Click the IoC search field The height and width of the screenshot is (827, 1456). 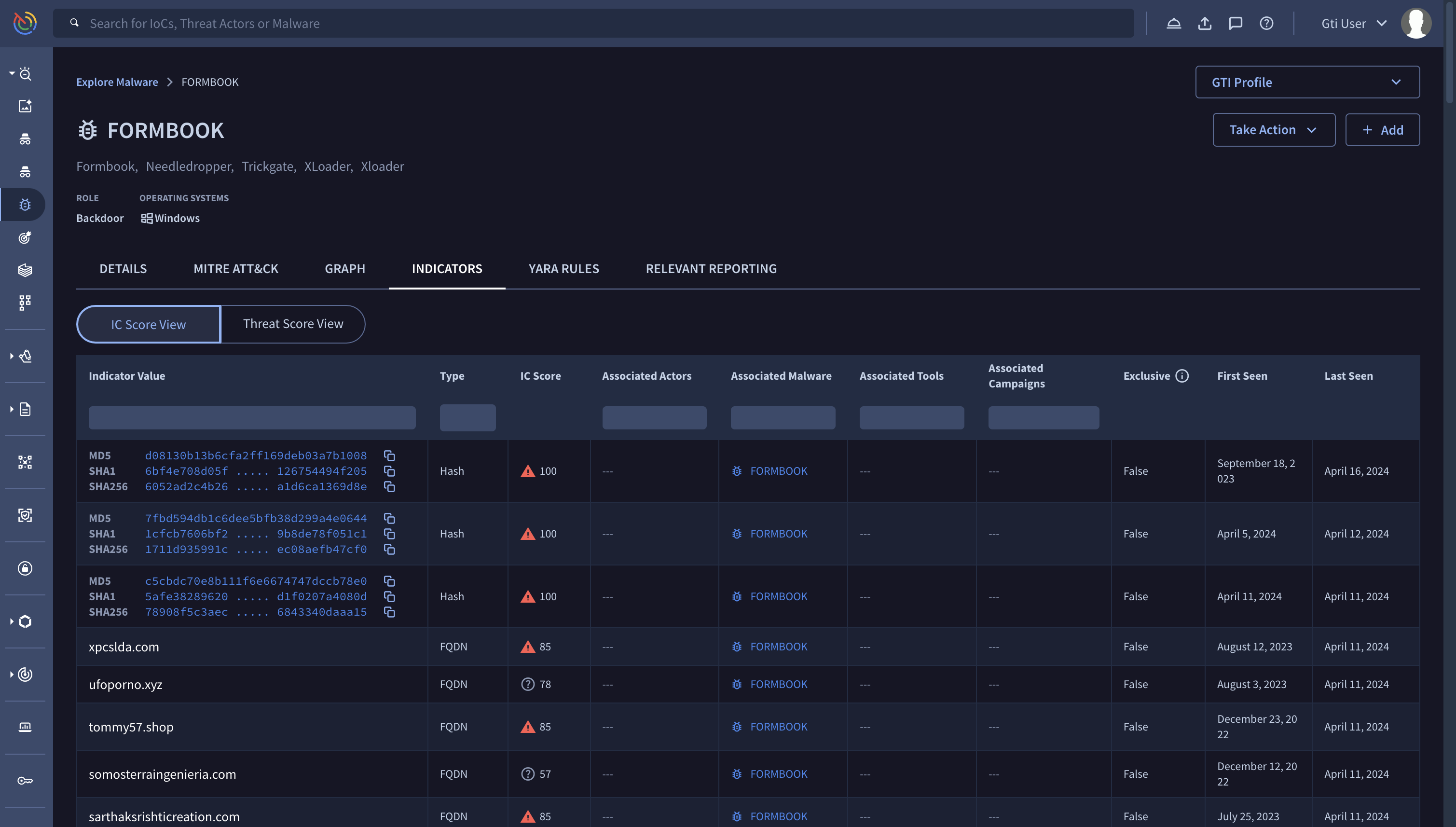click(593, 23)
